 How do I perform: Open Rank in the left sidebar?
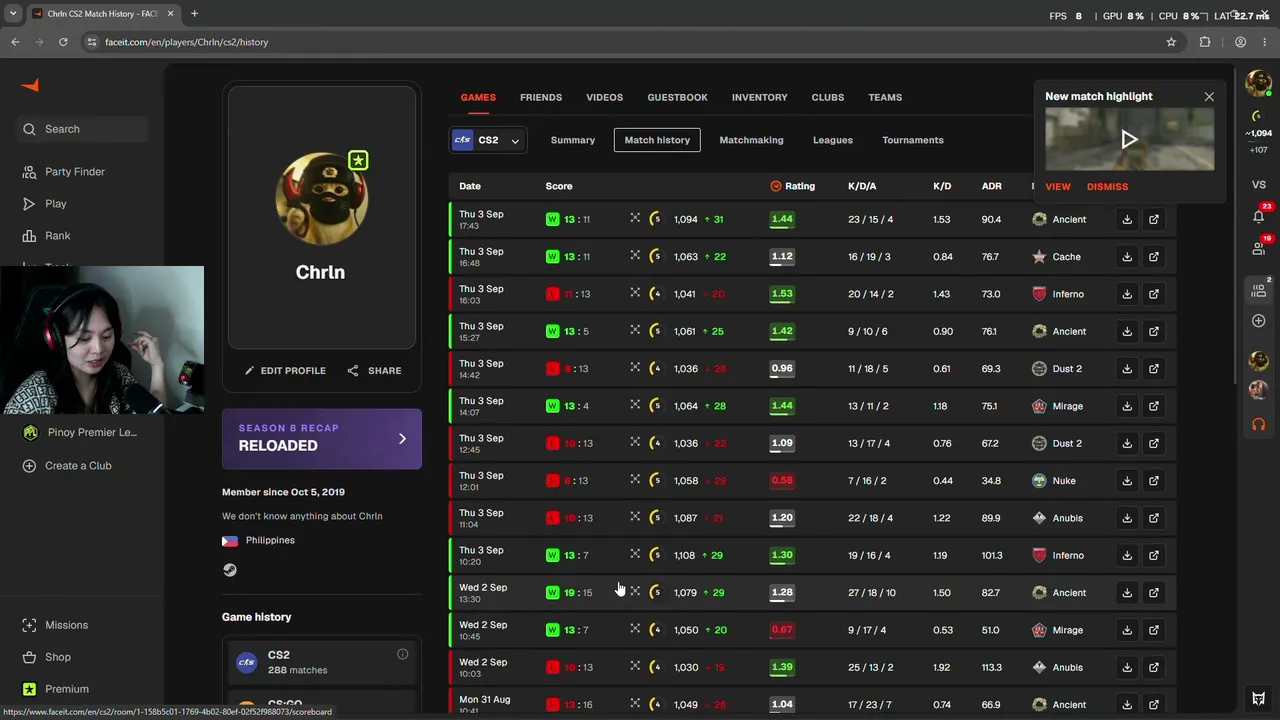[58, 236]
